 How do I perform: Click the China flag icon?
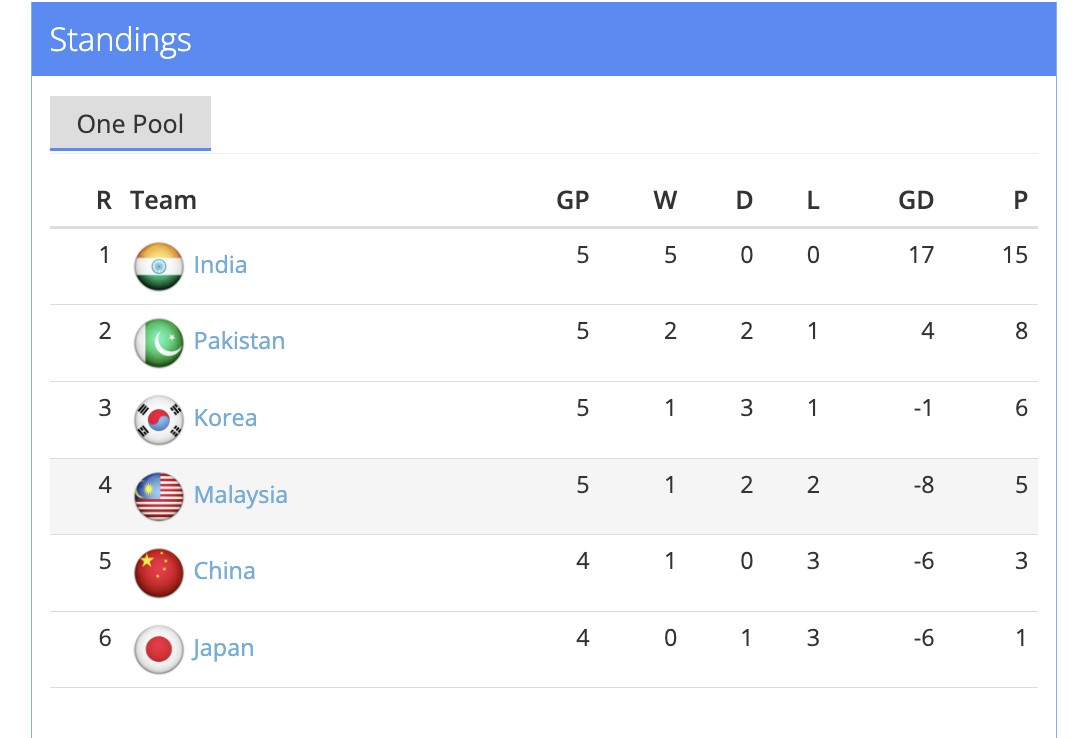coord(159,573)
